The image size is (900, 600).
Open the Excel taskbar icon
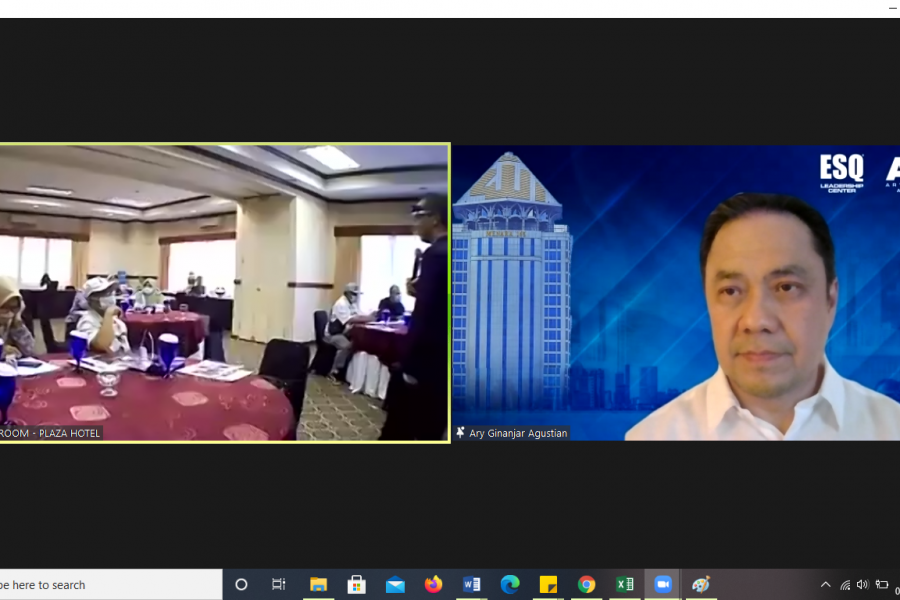click(x=625, y=585)
